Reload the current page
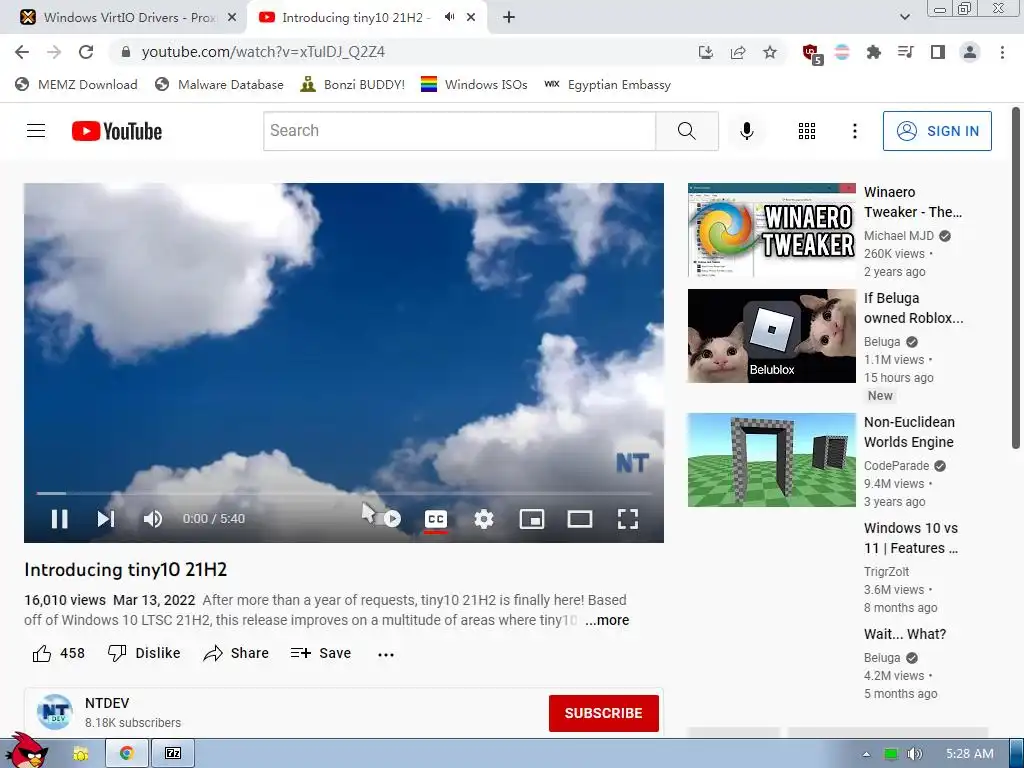The height and width of the screenshot is (768, 1024). (86, 52)
